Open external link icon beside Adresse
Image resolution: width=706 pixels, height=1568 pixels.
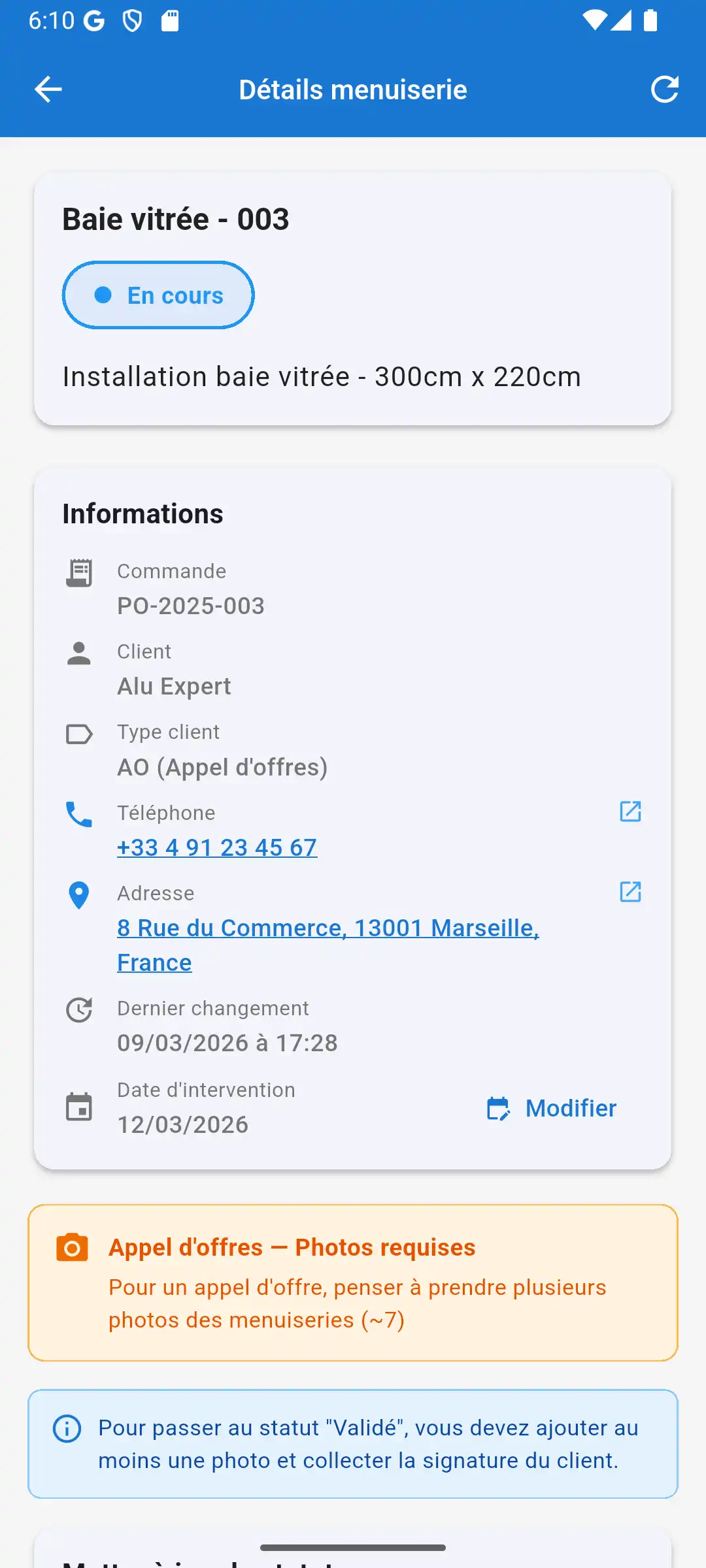[630, 892]
